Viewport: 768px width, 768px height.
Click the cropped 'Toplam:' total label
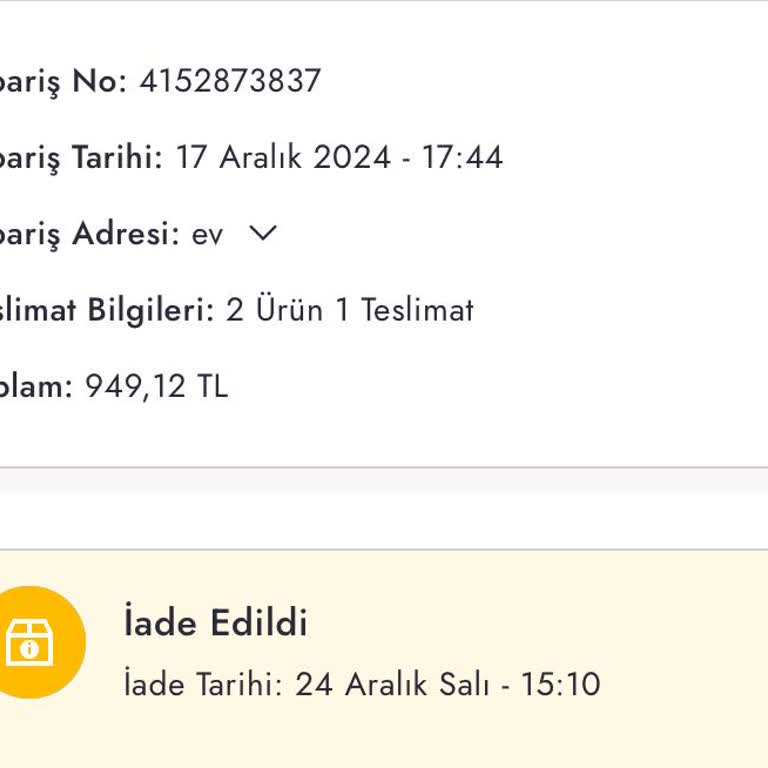tap(36, 386)
